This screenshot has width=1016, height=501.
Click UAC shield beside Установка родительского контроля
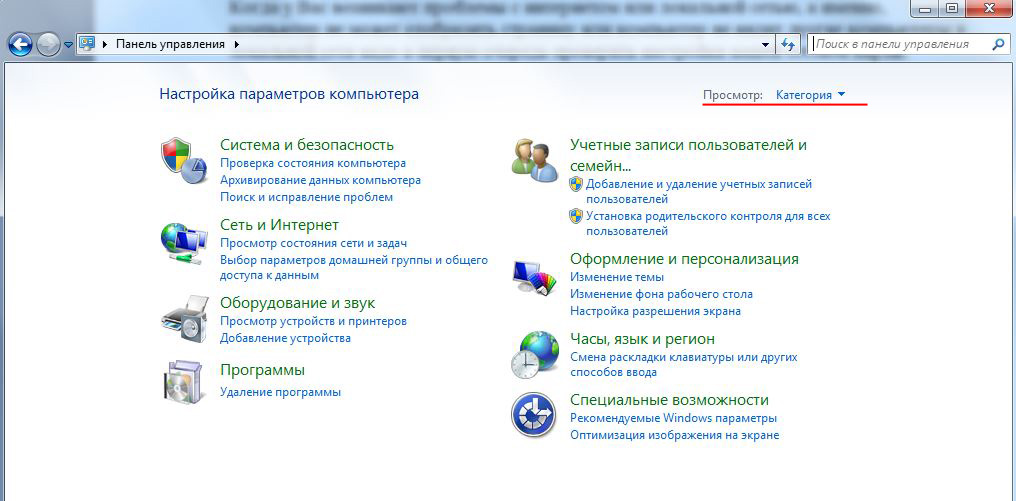click(576, 215)
